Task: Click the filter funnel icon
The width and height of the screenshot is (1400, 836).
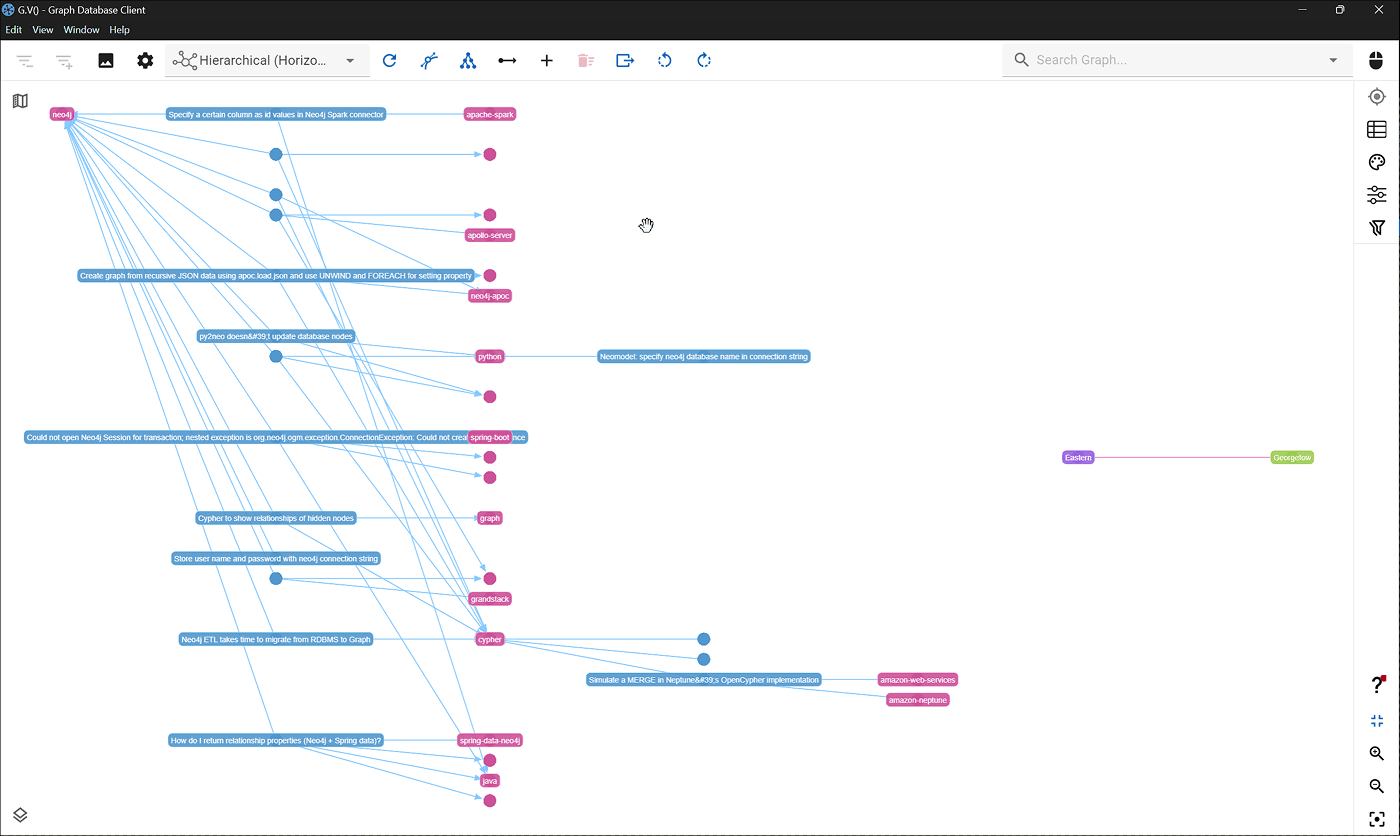Action: point(1377,228)
